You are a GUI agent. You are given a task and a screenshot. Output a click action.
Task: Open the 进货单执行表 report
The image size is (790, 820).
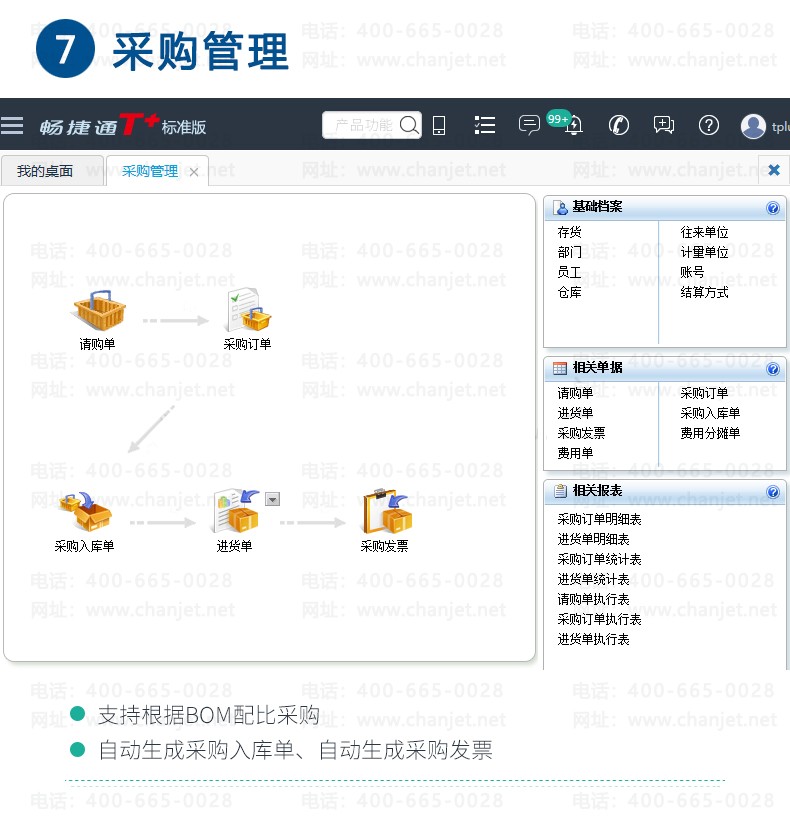point(593,639)
